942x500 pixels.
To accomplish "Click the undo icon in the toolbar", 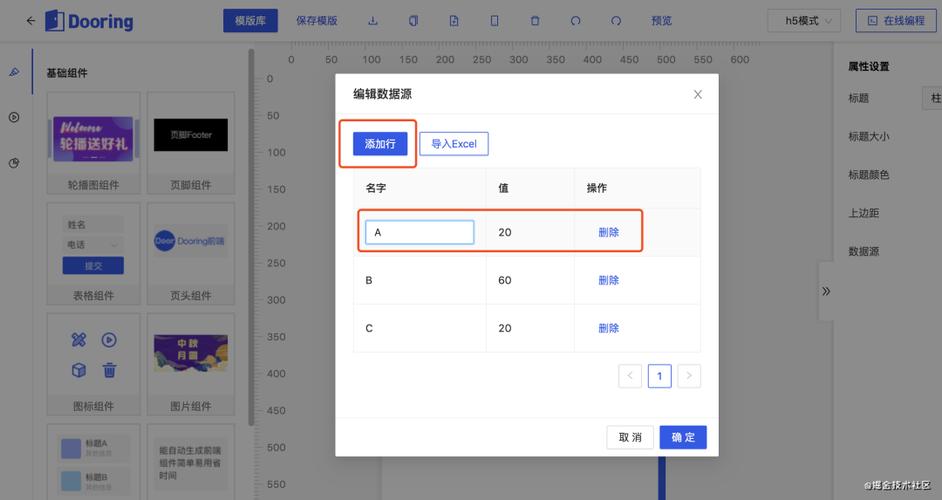I will [x=576, y=21].
